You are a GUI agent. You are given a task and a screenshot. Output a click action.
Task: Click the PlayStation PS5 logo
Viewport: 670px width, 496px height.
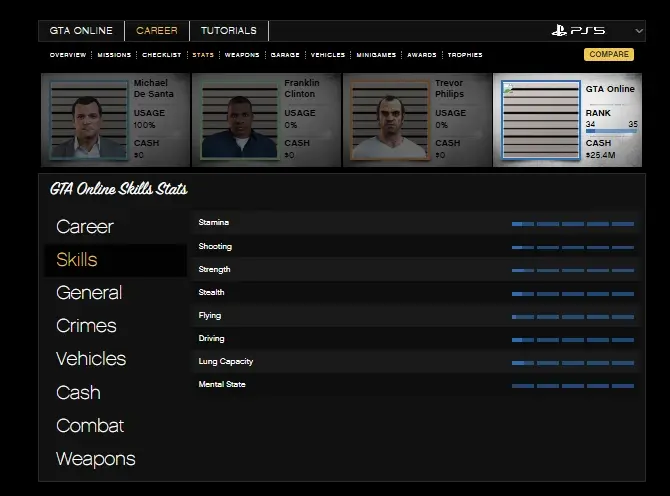[x=578, y=30]
